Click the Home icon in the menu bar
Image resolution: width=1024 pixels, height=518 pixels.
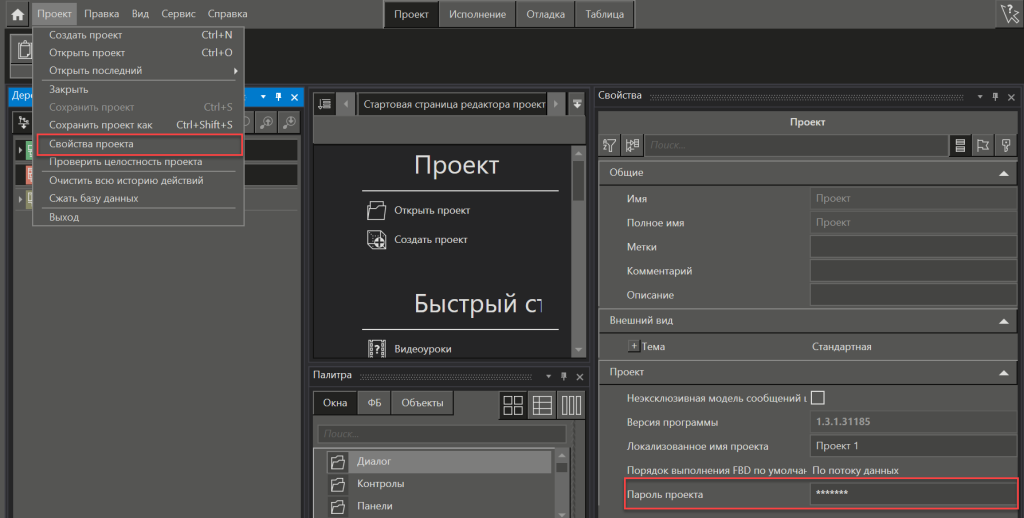pos(17,14)
